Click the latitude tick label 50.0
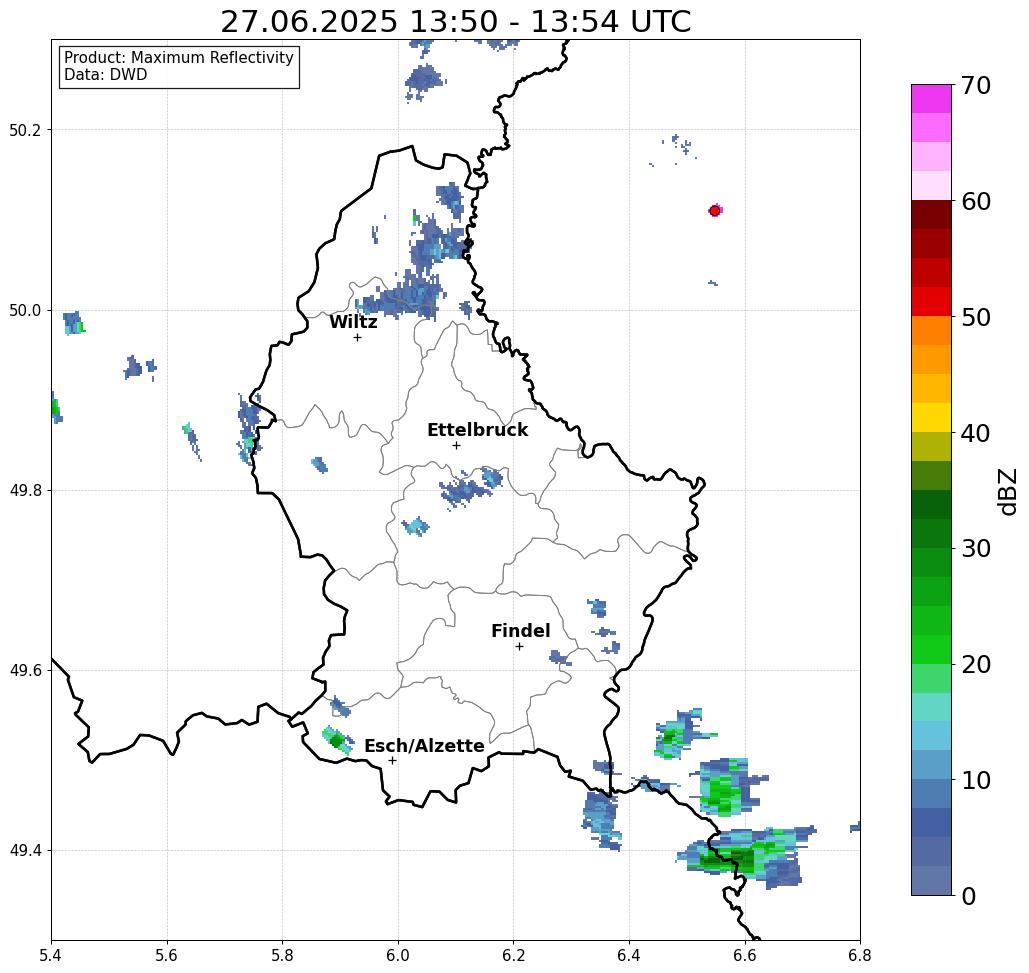1029x973 pixels. (24, 310)
